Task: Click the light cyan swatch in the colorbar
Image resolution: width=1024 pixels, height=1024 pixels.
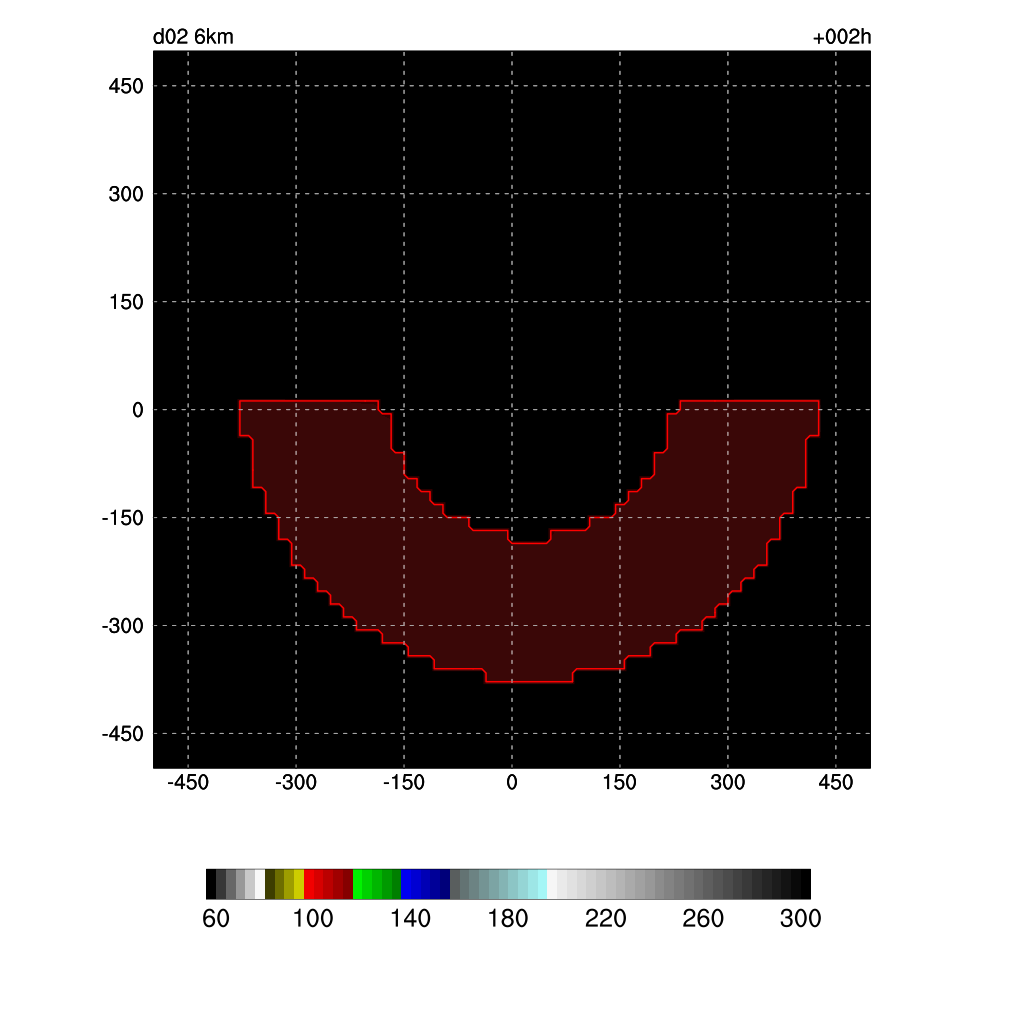Action: pos(541,884)
